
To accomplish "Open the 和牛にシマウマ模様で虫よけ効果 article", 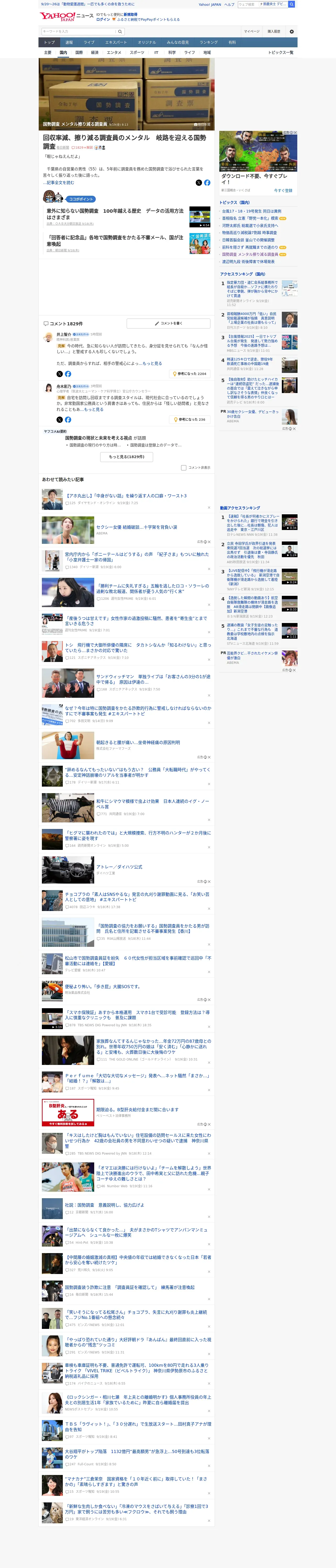I will (153, 804).
